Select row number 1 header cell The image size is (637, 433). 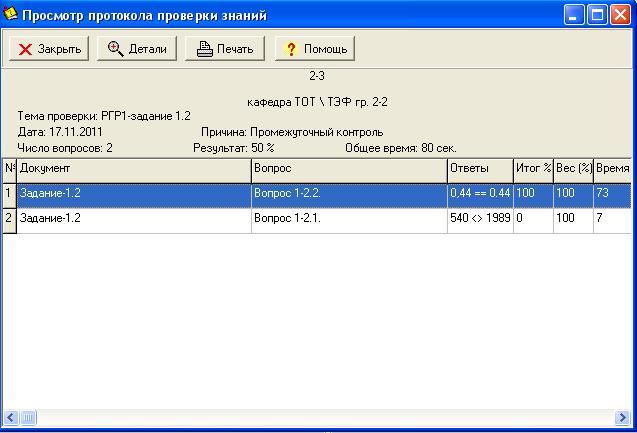click(9, 196)
